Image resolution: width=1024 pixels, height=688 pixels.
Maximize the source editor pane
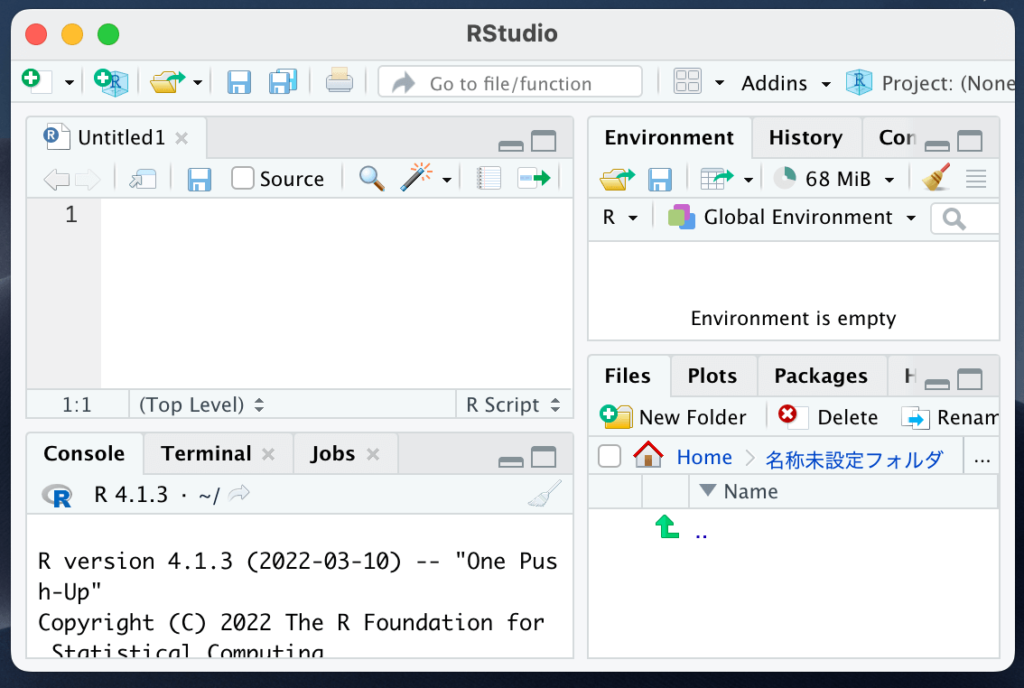tap(543, 141)
